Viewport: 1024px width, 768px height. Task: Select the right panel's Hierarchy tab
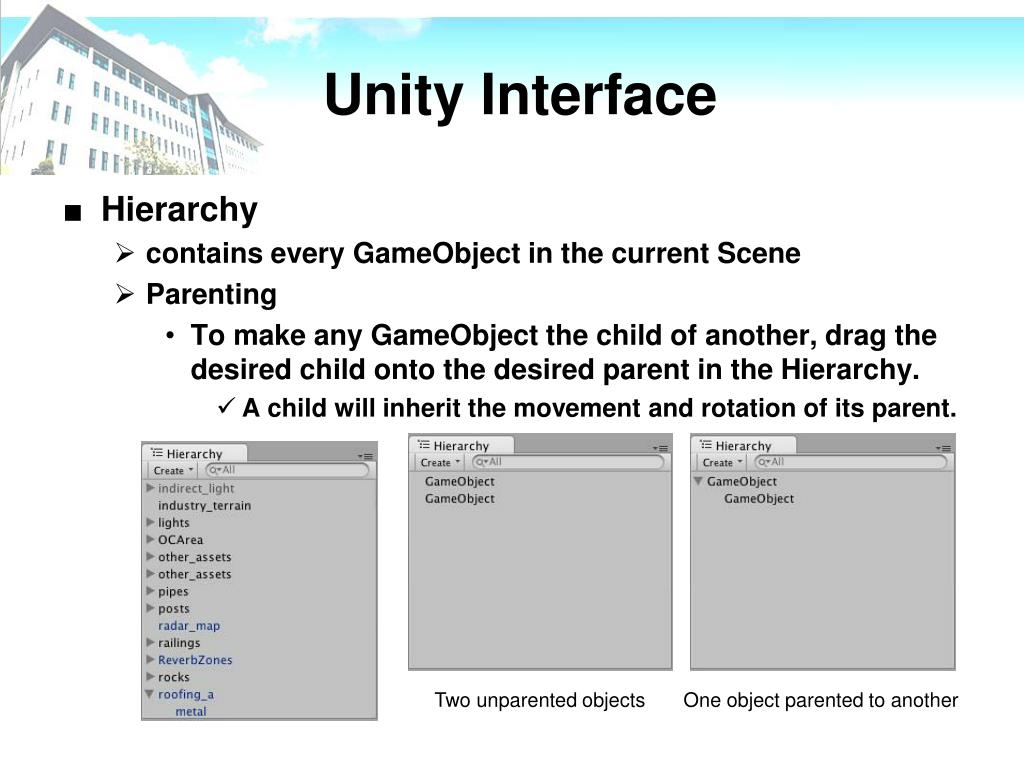point(743,445)
